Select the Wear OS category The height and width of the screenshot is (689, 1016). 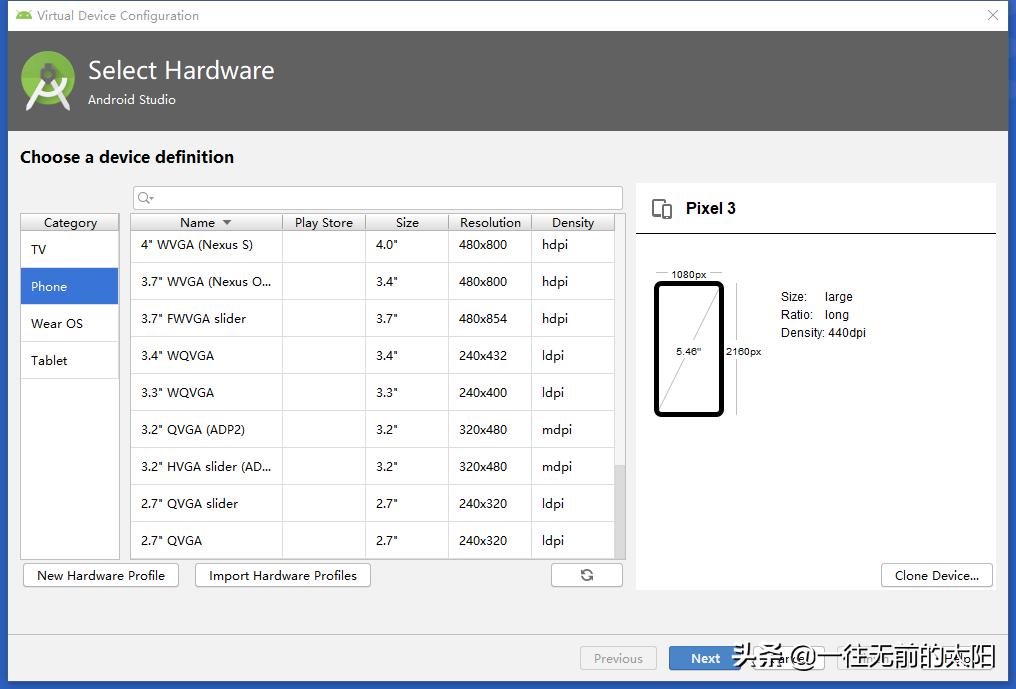(56, 323)
